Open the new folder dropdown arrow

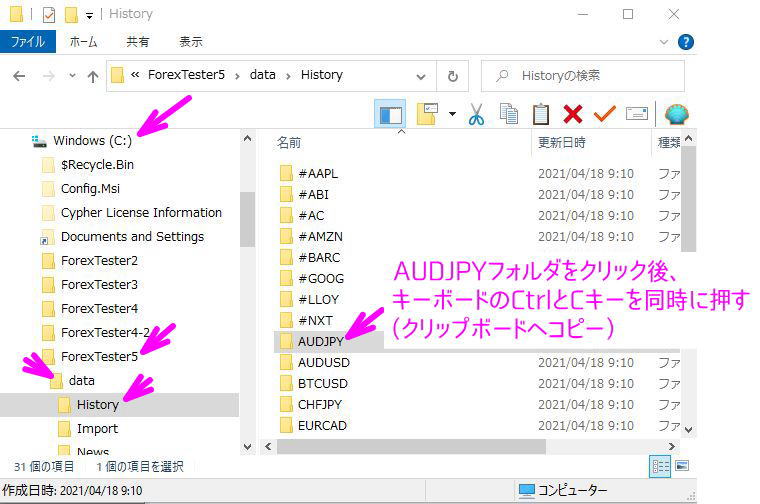(452, 114)
